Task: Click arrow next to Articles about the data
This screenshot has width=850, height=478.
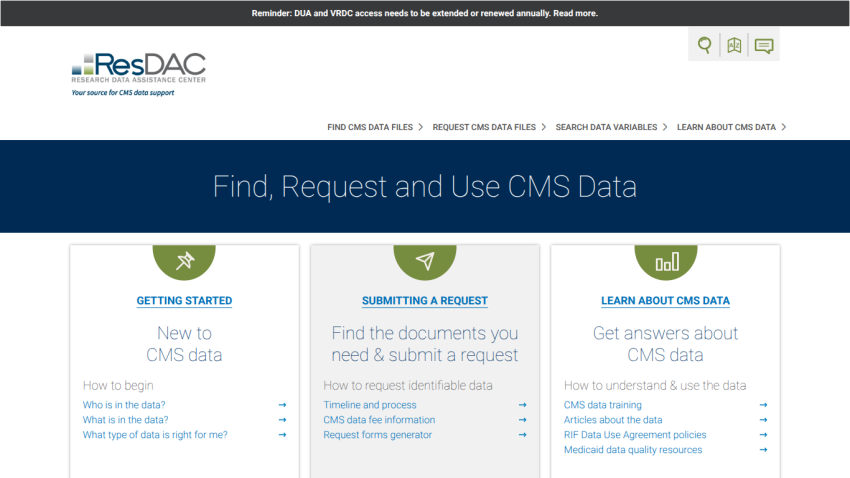Action: click(x=763, y=419)
